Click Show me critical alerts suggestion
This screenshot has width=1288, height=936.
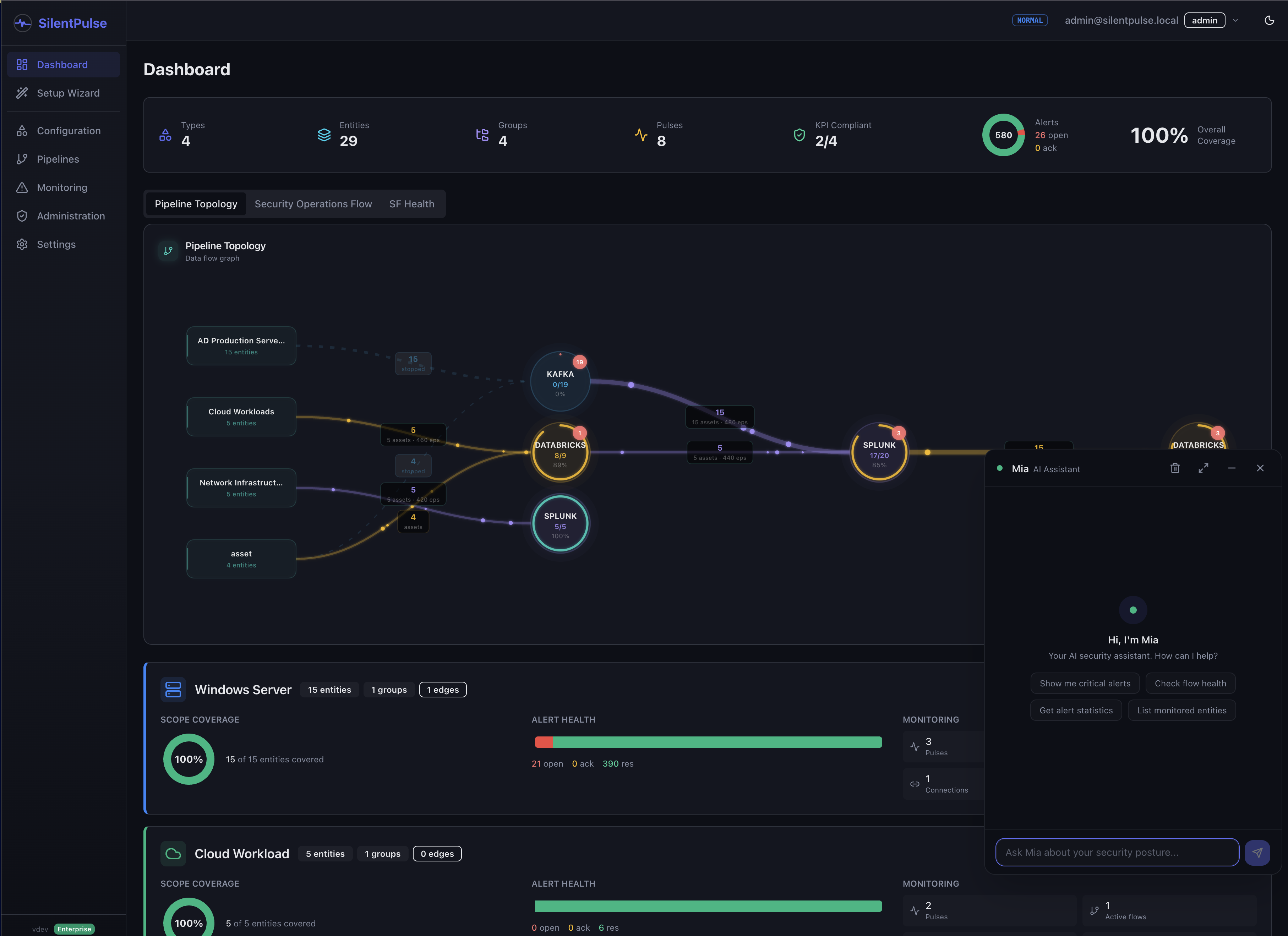pyautogui.click(x=1085, y=683)
